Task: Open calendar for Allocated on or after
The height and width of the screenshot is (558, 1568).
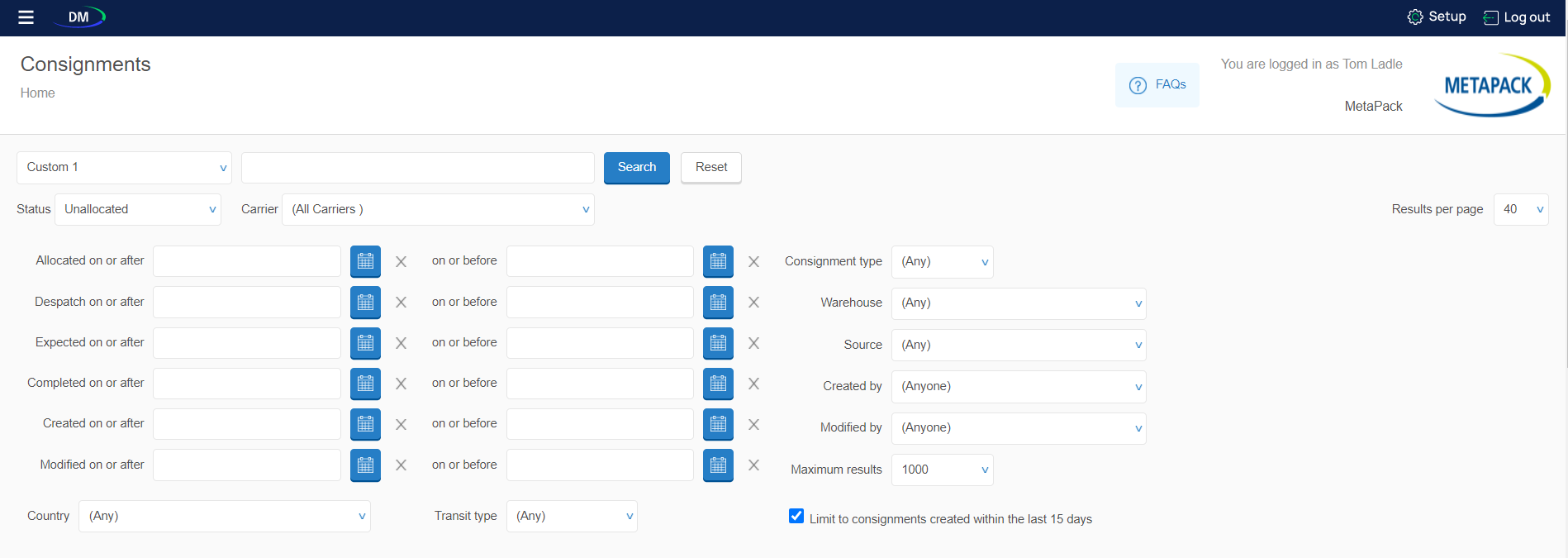Action: click(x=365, y=261)
